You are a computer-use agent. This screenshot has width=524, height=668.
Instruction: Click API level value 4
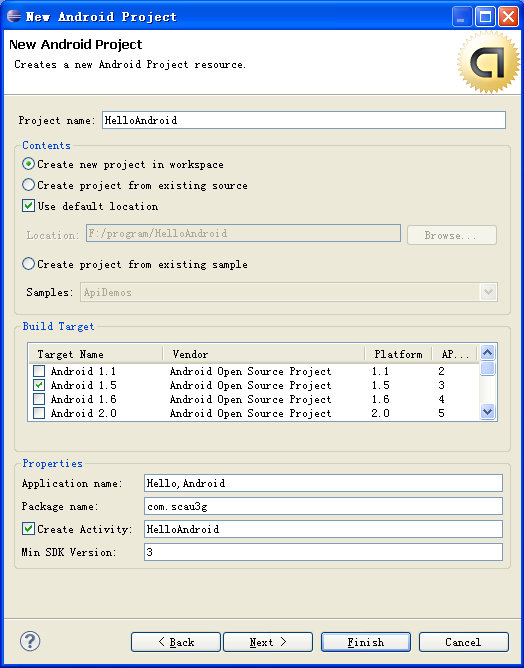441,399
